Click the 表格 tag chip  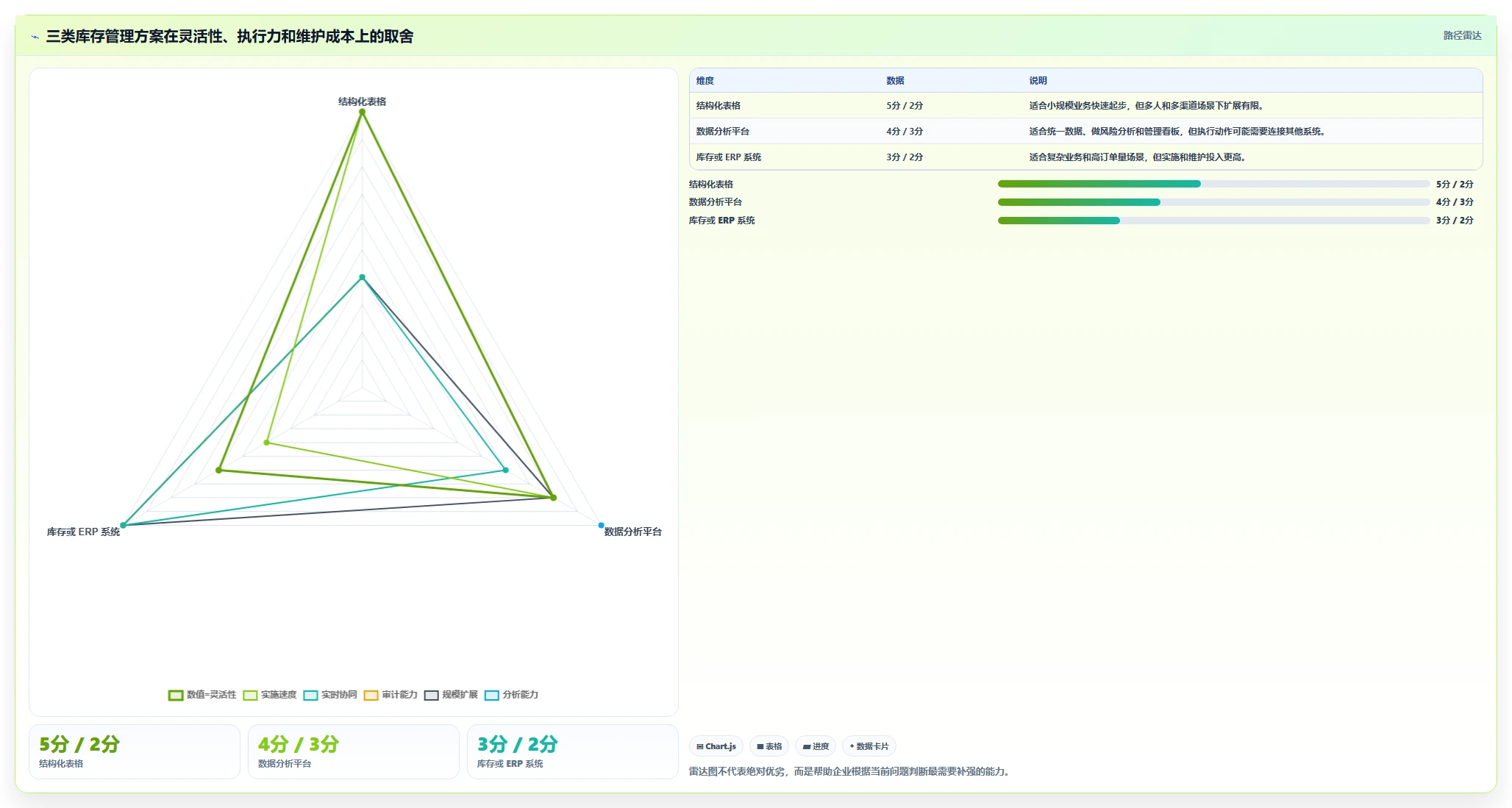pos(769,746)
